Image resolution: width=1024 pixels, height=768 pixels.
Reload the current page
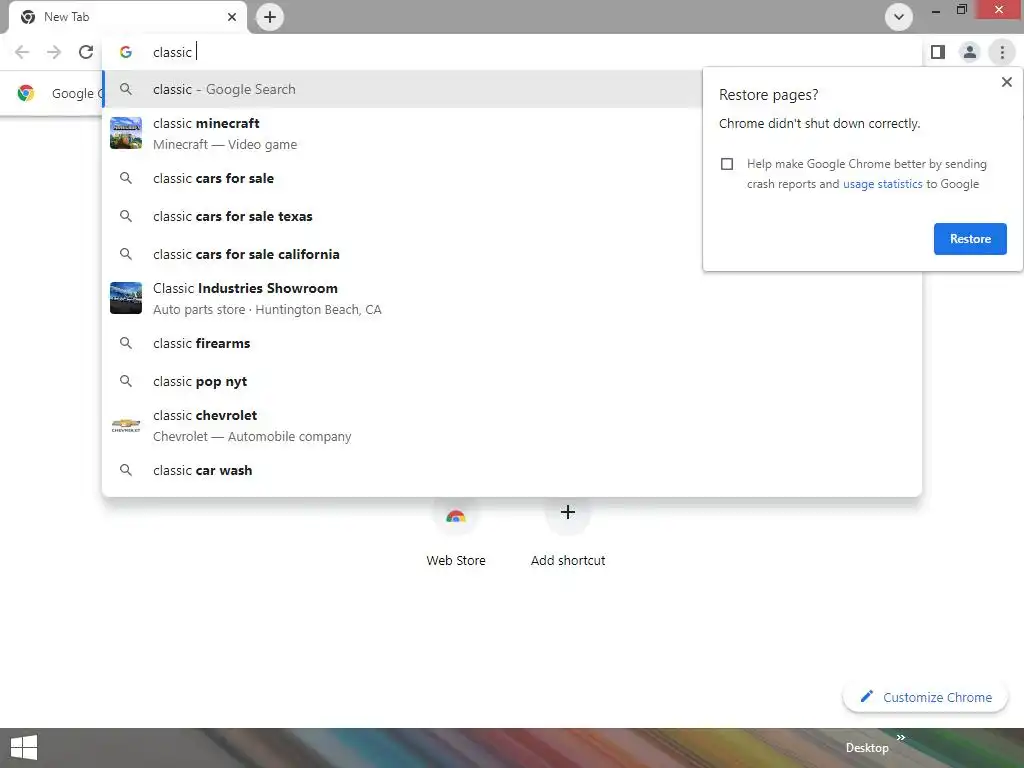(86, 52)
